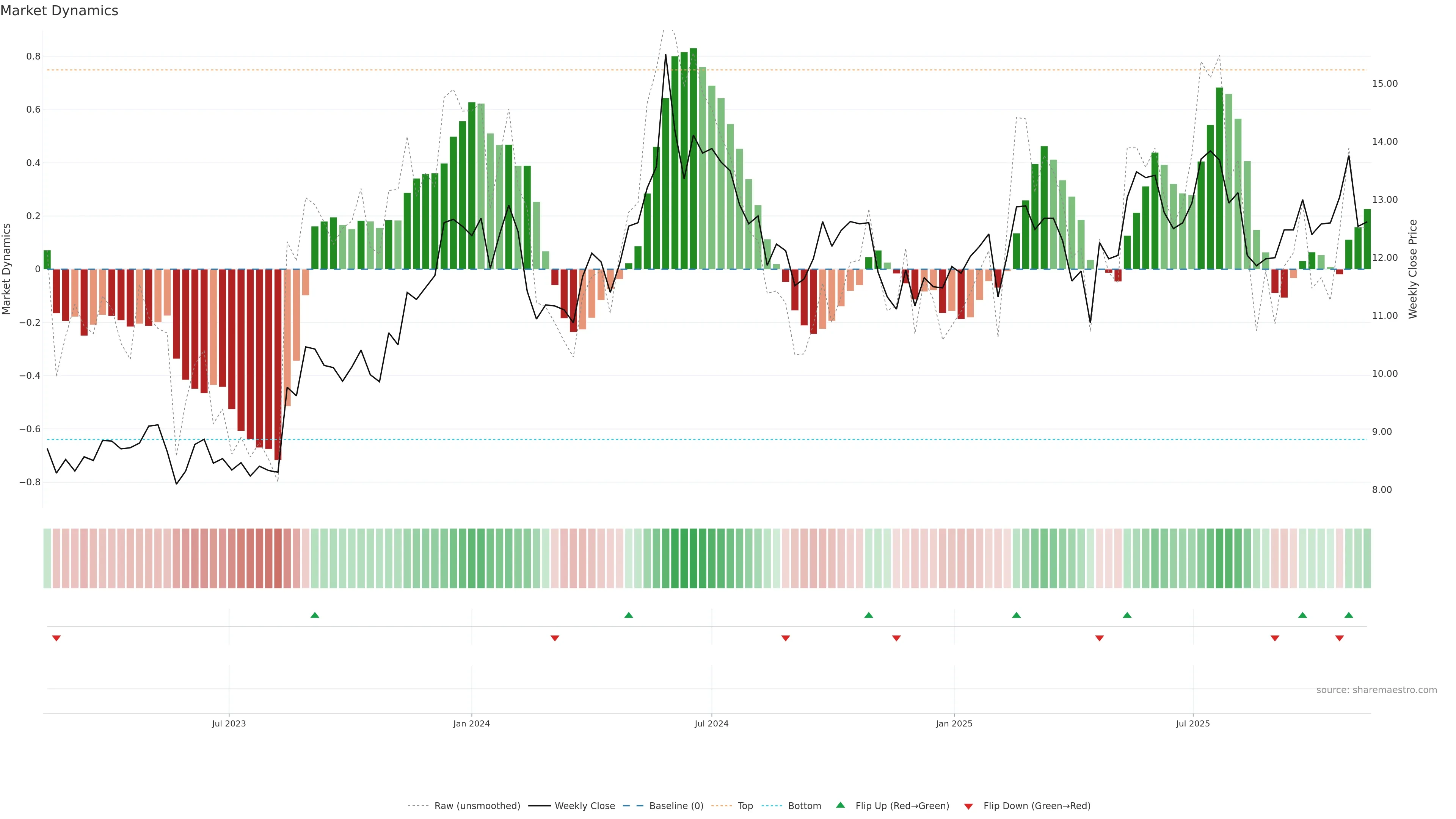Toggle the Weekly Close legend entry
Viewport: 1456px width, 819px height.
click(x=584, y=806)
